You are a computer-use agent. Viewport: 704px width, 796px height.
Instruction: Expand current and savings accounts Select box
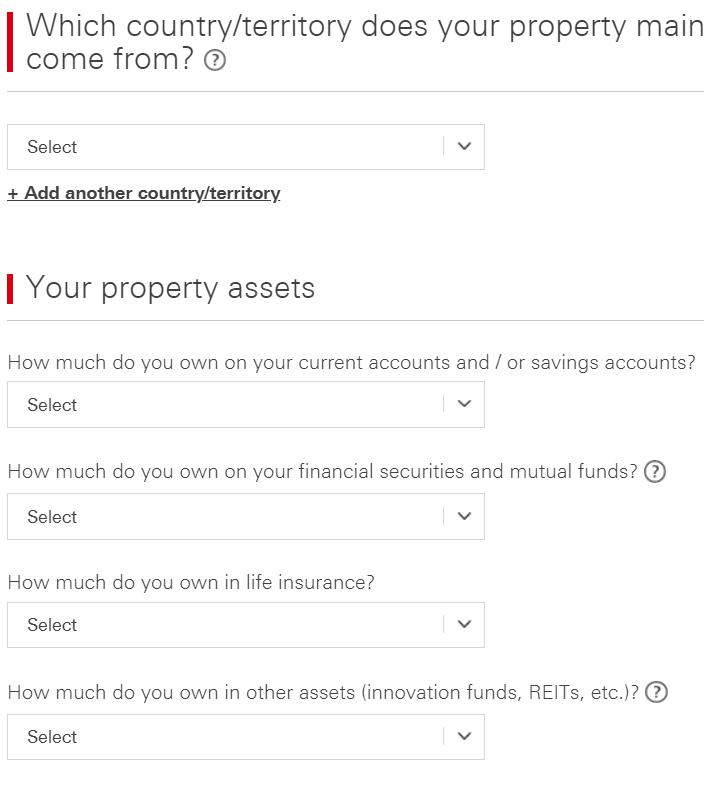tap(246, 405)
